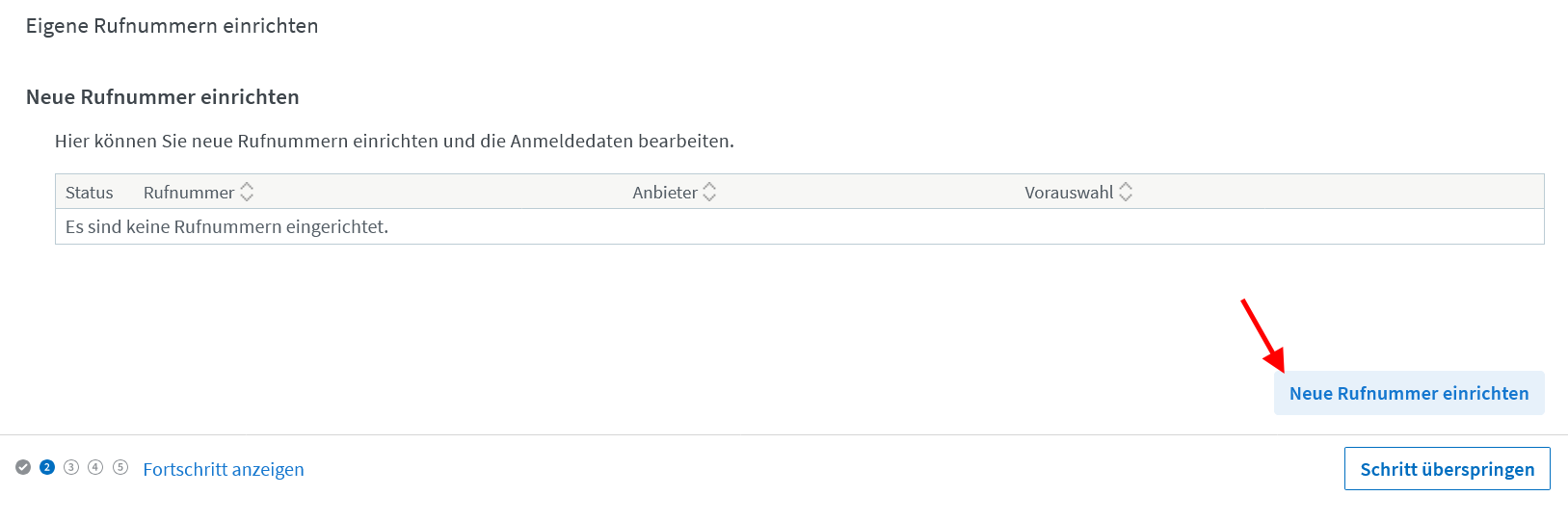Screen dimensions: 1568x522
Task: Sort table by Vorauswahl header label
Action: coord(1069,193)
